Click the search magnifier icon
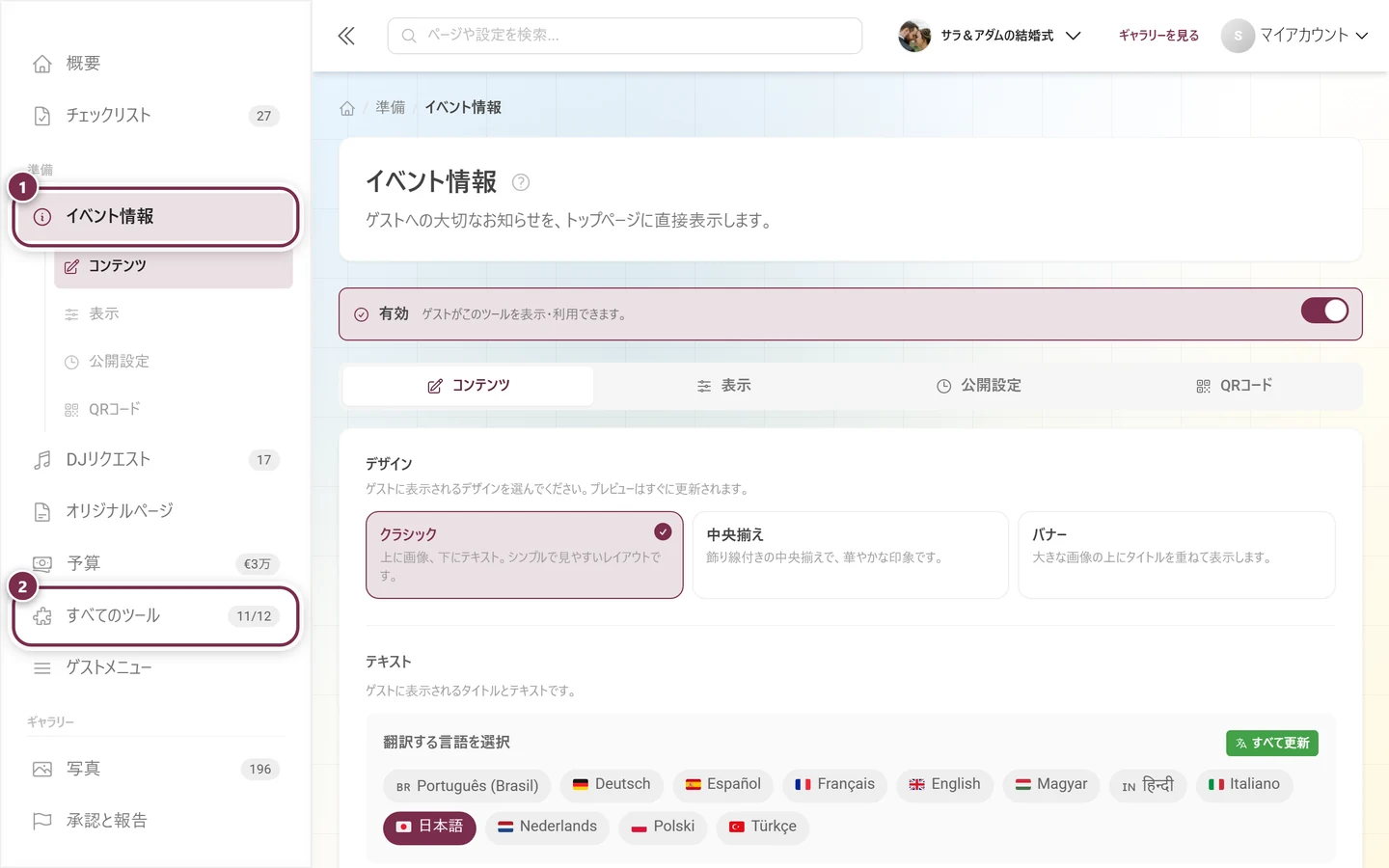 pyautogui.click(x=409, y=36)
